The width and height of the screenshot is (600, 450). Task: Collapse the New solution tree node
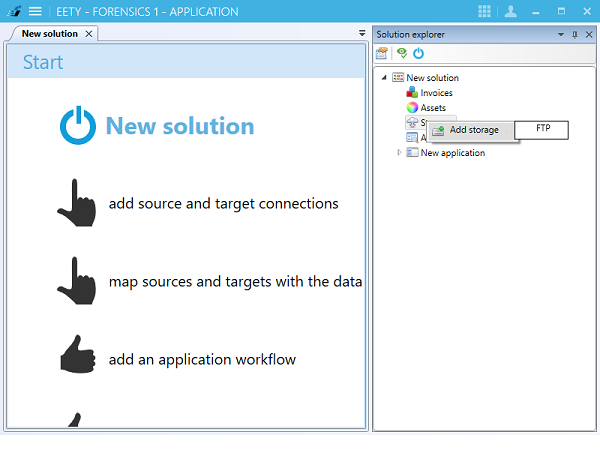[384, 78]
